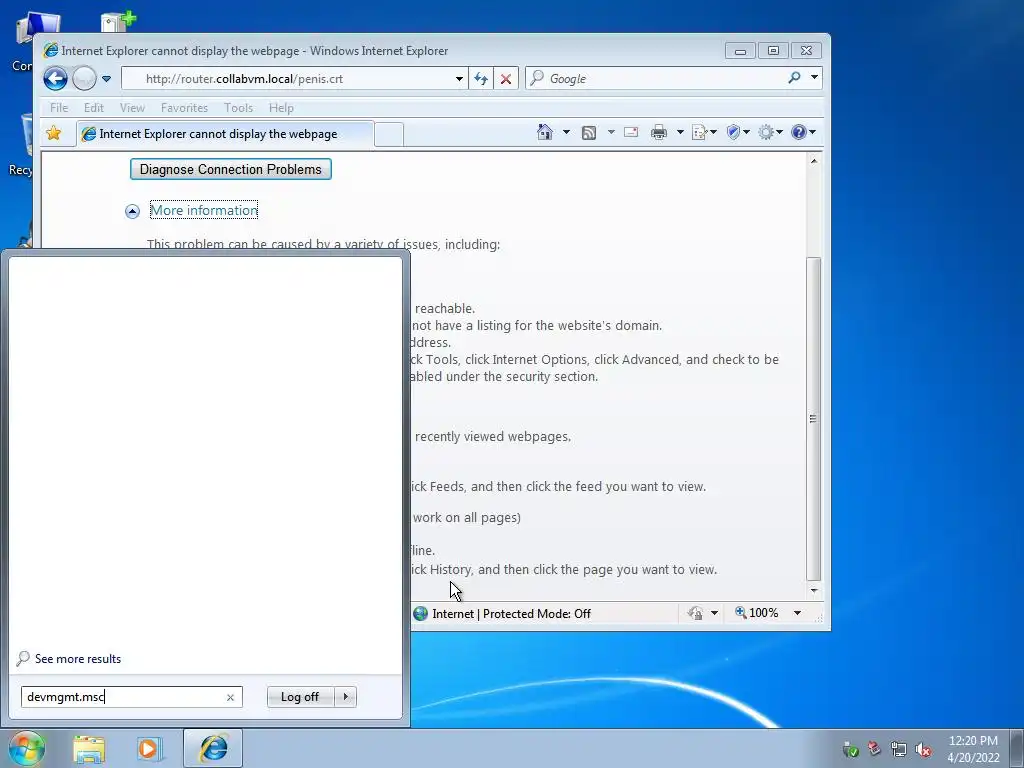Expand the zoom level dropdown arrow

(797, 613)
